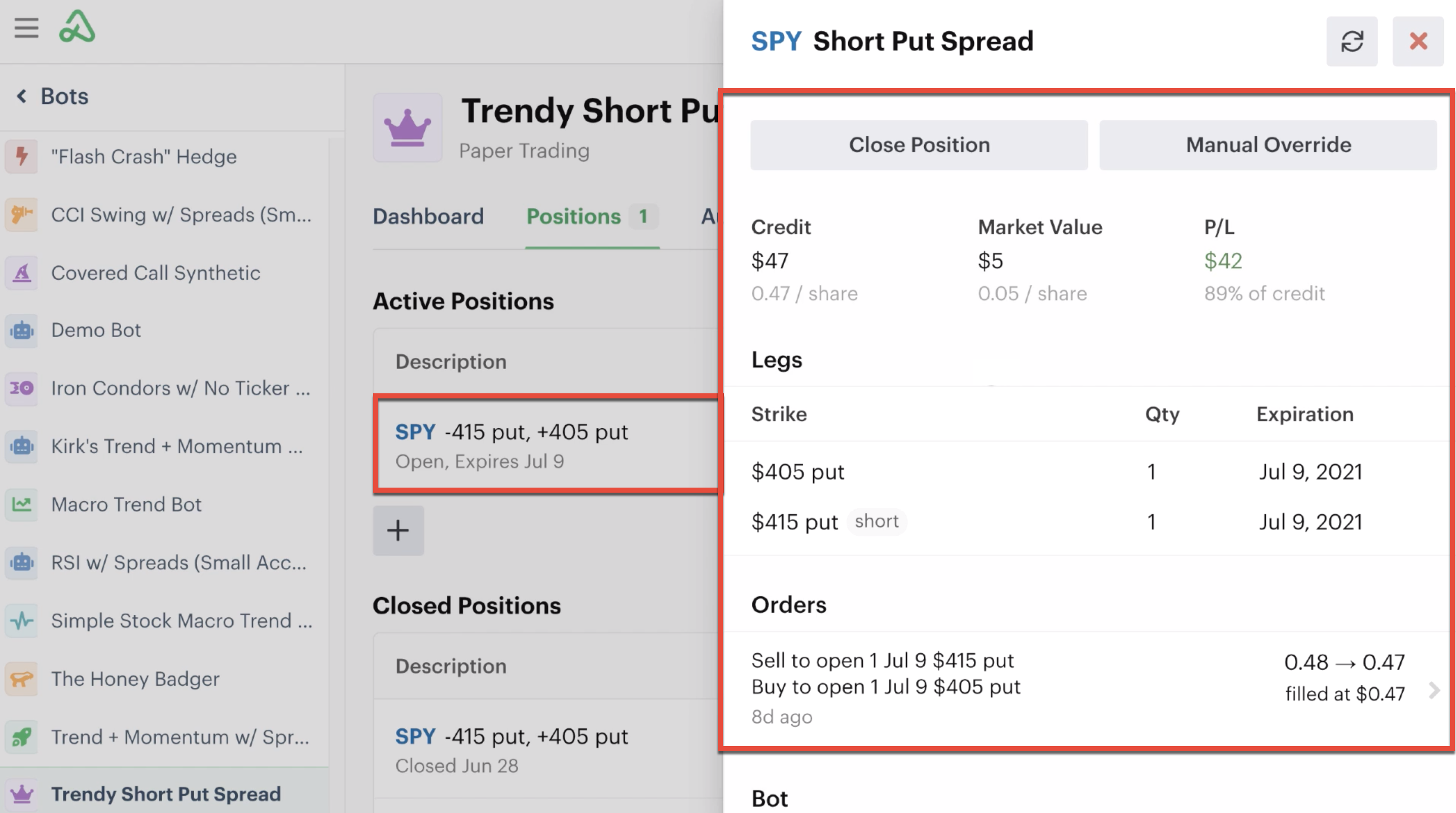This screenshot has width=1456, height=813.
Task: Select the Macro Trend Bot chart icon
Action: [21, 504]
